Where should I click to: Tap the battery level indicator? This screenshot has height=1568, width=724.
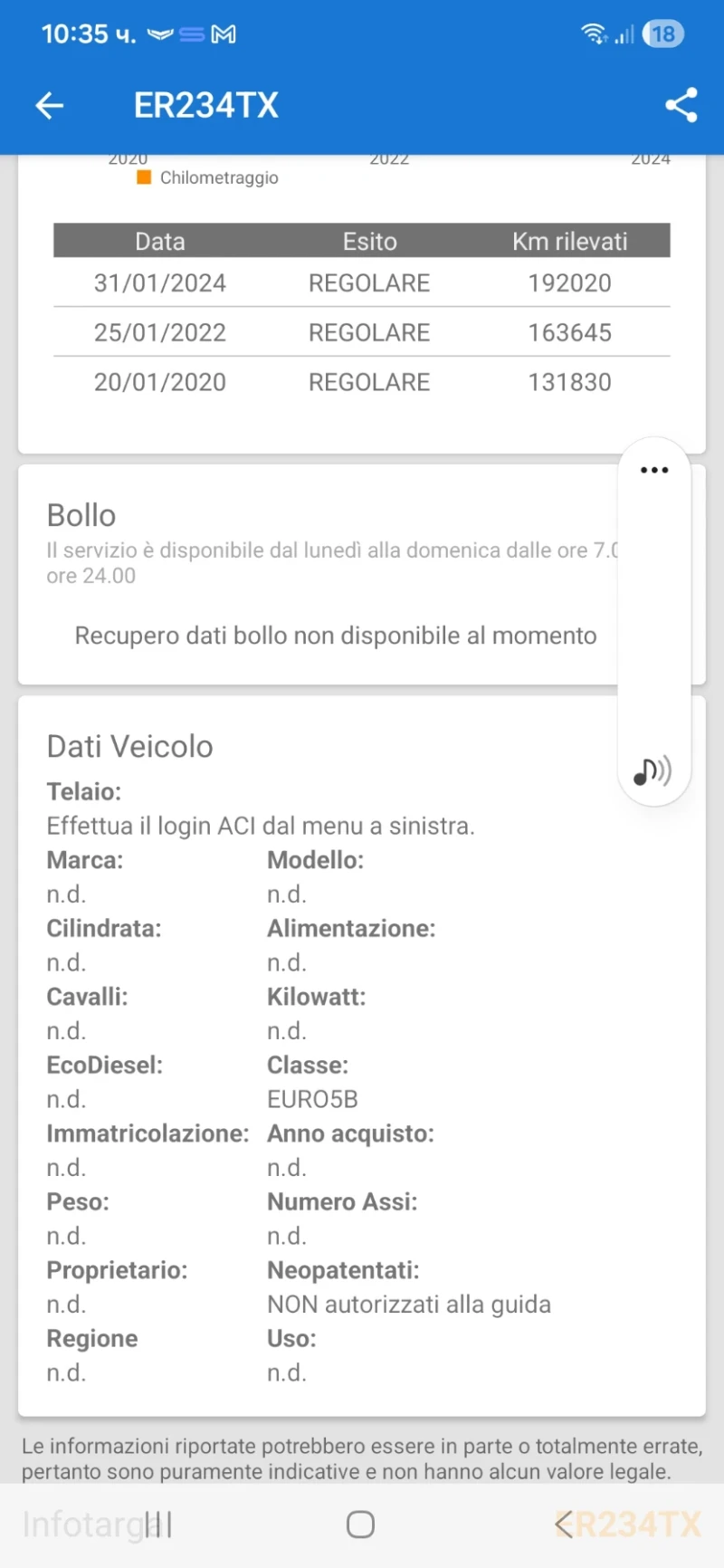(662, 34)
